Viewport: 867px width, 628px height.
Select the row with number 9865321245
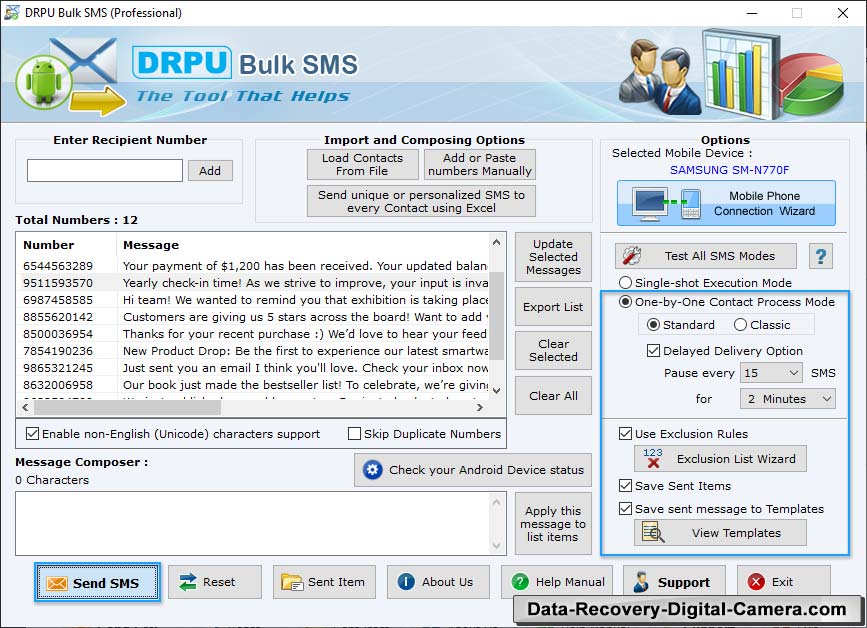coord(253,368)
